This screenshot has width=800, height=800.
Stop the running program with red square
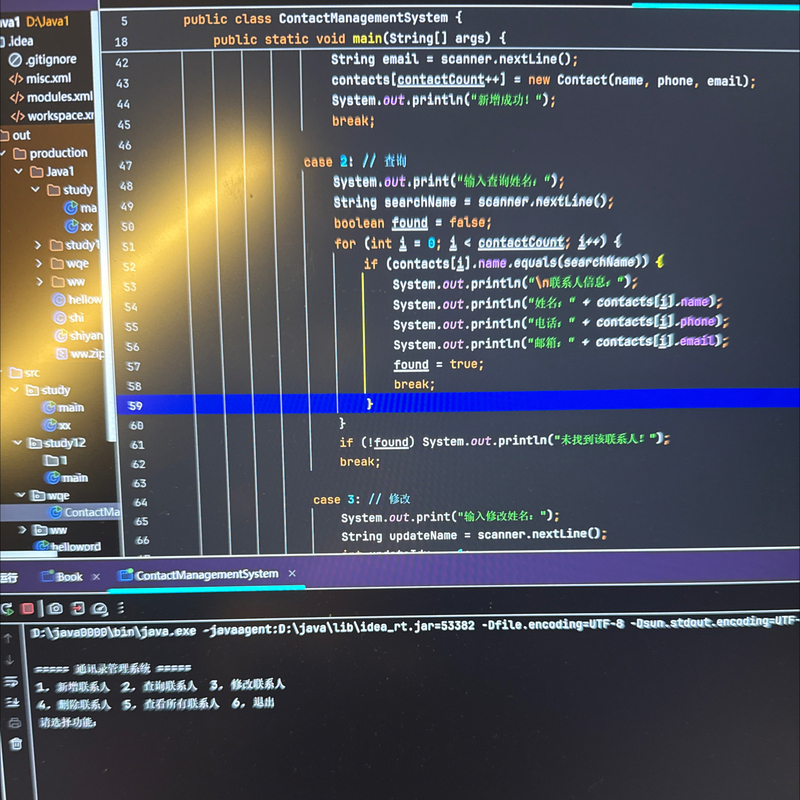[x=28, y=608]
